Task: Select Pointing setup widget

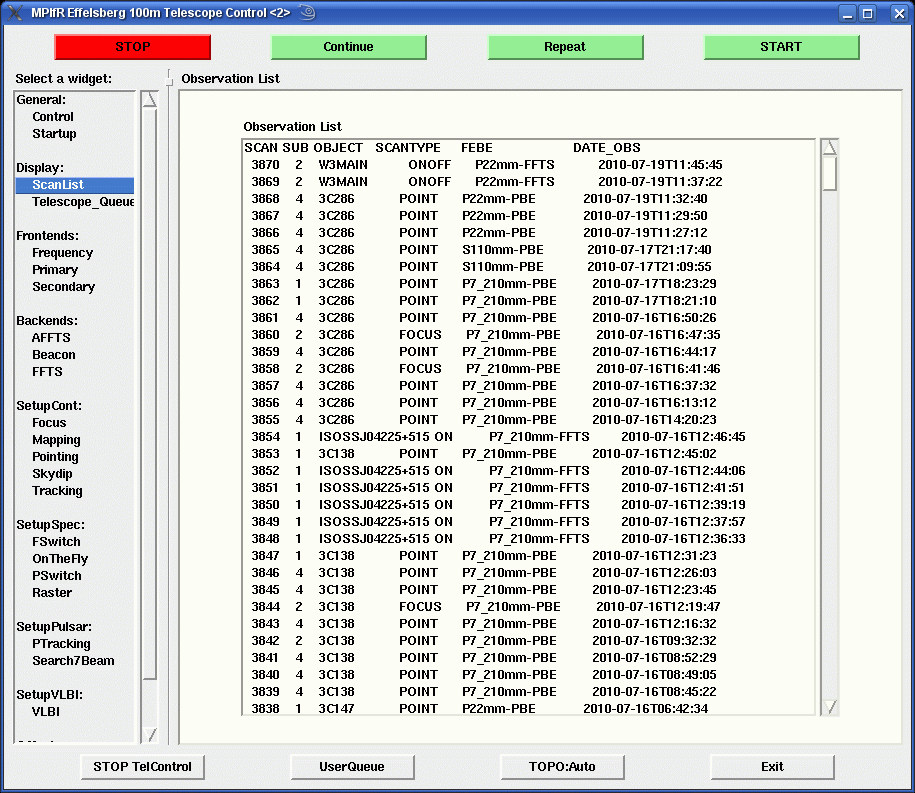Action: (x=55, y=456)
